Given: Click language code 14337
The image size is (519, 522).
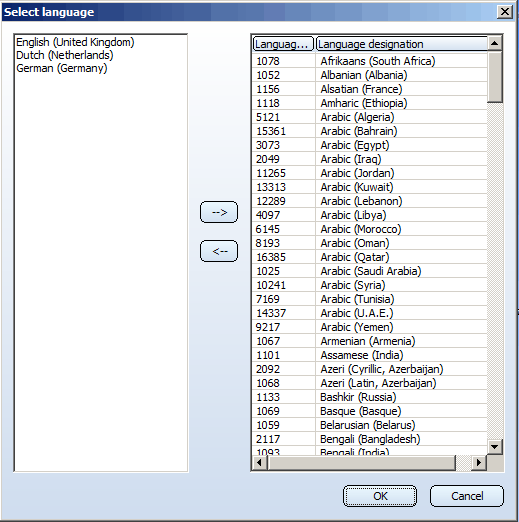Looking at the screenshot, I should pyautogui.click(x=271, y=313).
